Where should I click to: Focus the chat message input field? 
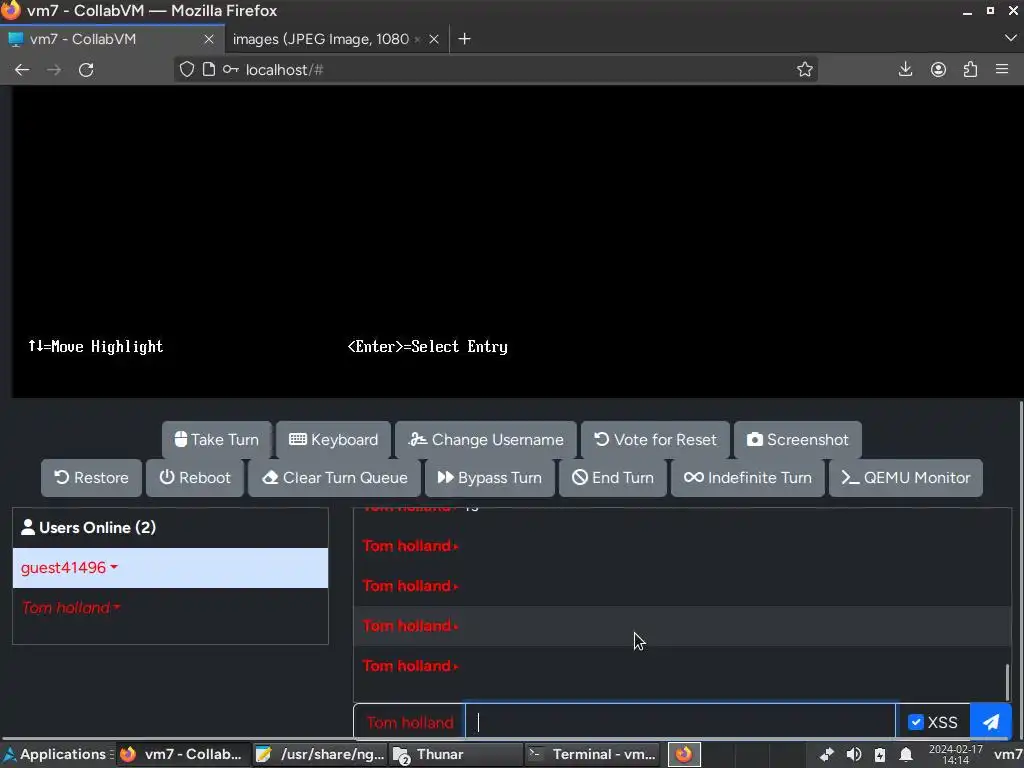pos(680,722)
